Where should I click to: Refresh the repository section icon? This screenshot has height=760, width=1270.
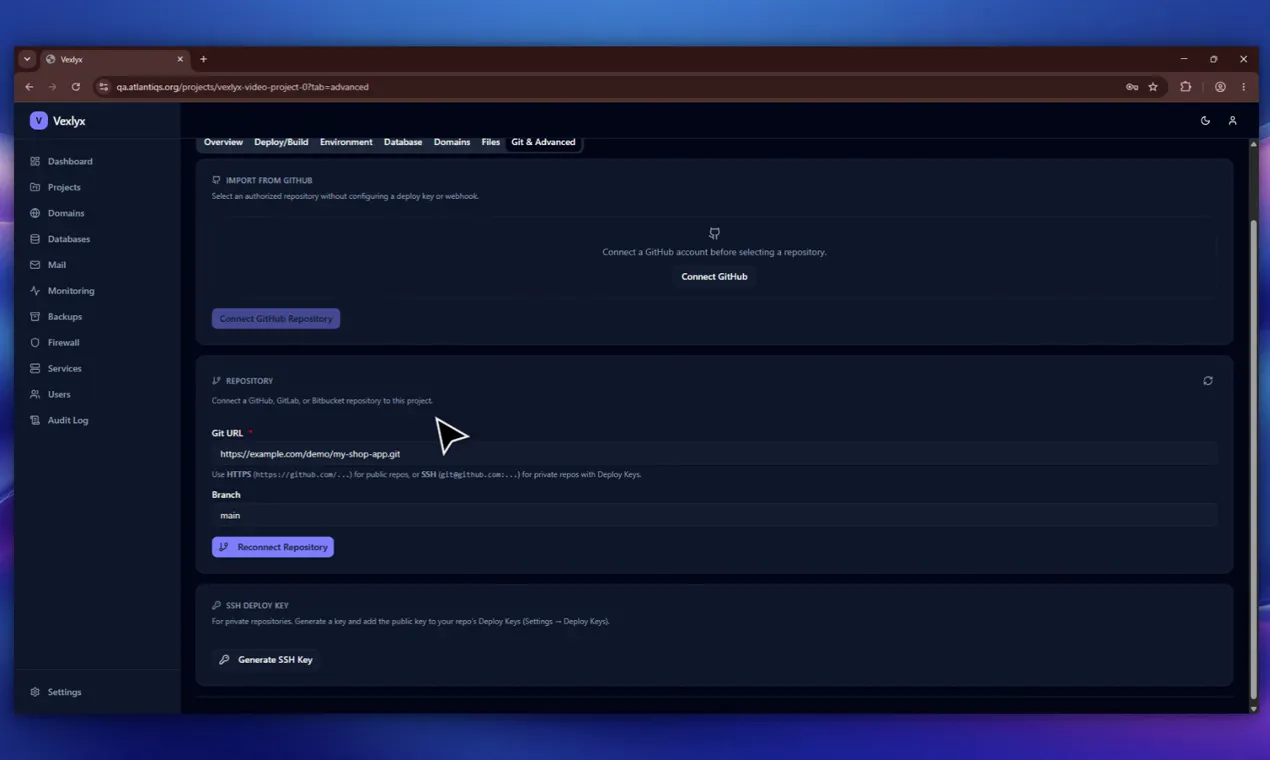tap(1208, 381)
